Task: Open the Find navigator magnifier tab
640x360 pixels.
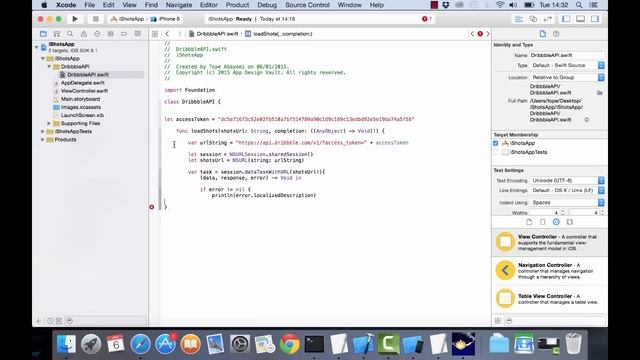Action: point(70,34)
